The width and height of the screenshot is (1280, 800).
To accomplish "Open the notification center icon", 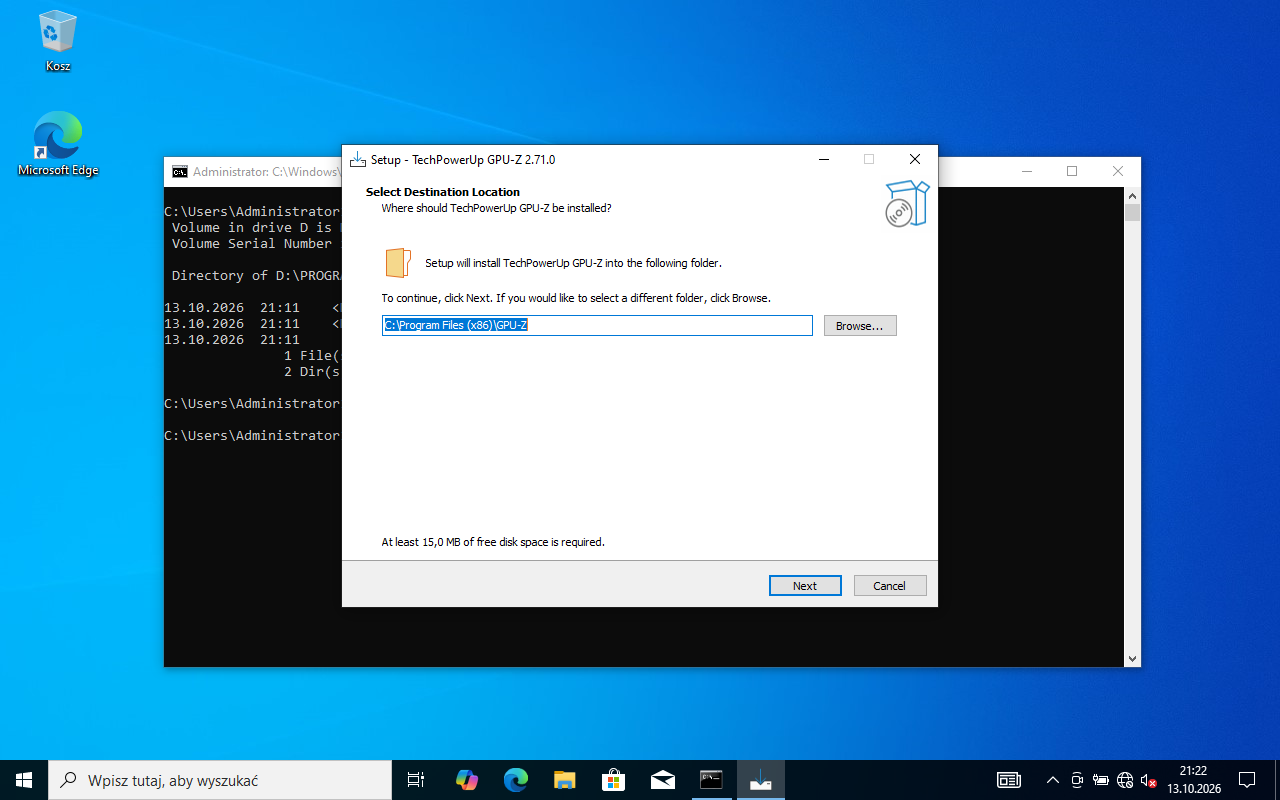I will [x=1247, y=780].
